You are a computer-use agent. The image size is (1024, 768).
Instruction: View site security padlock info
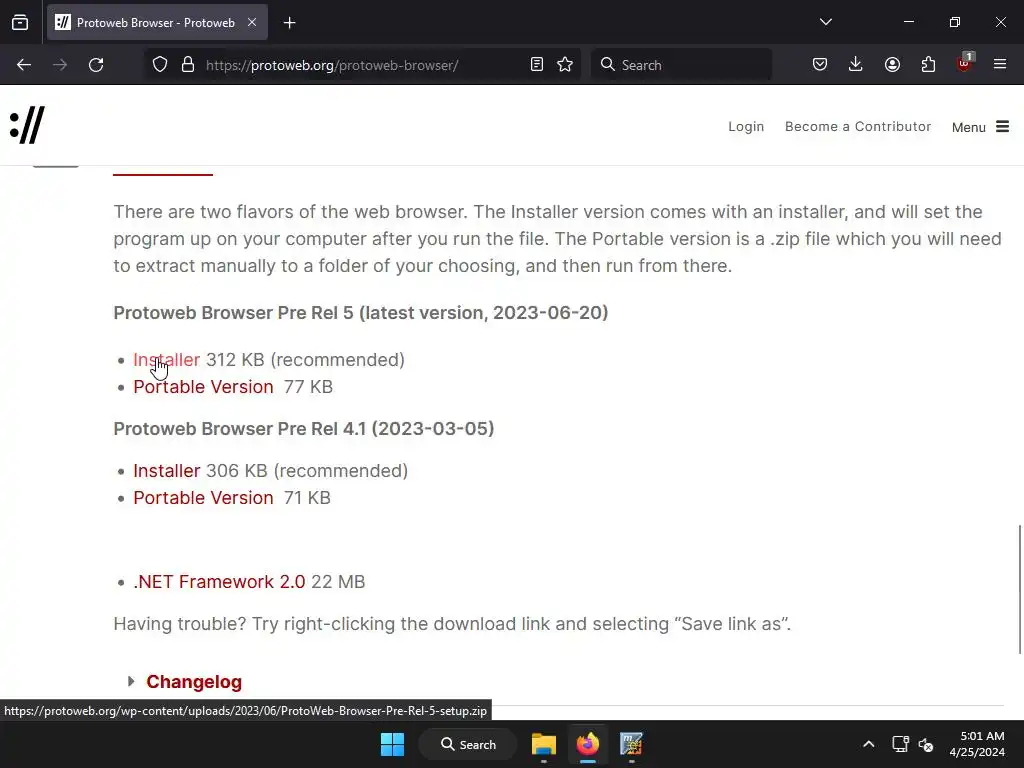188,65
